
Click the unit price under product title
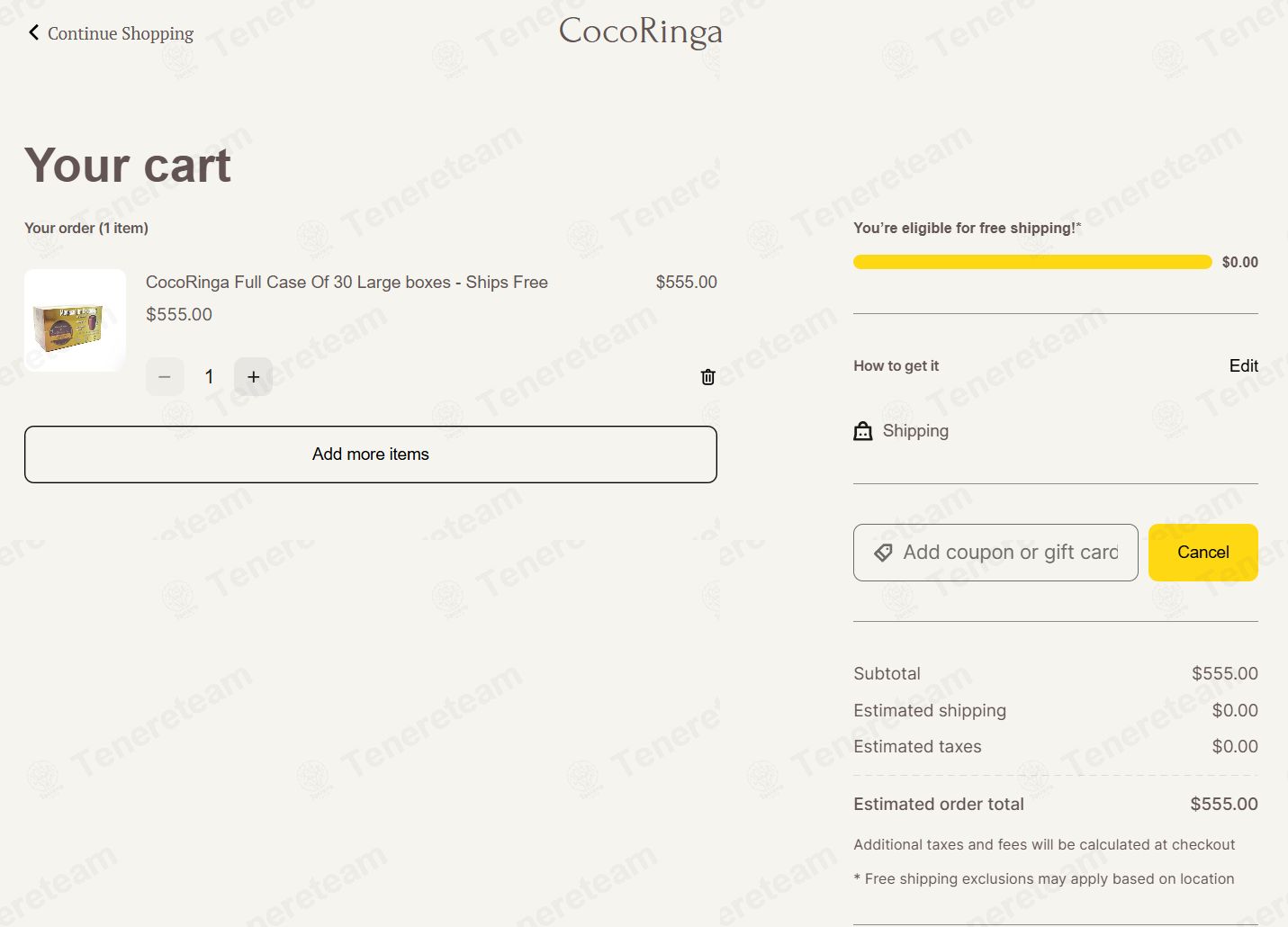179,314
